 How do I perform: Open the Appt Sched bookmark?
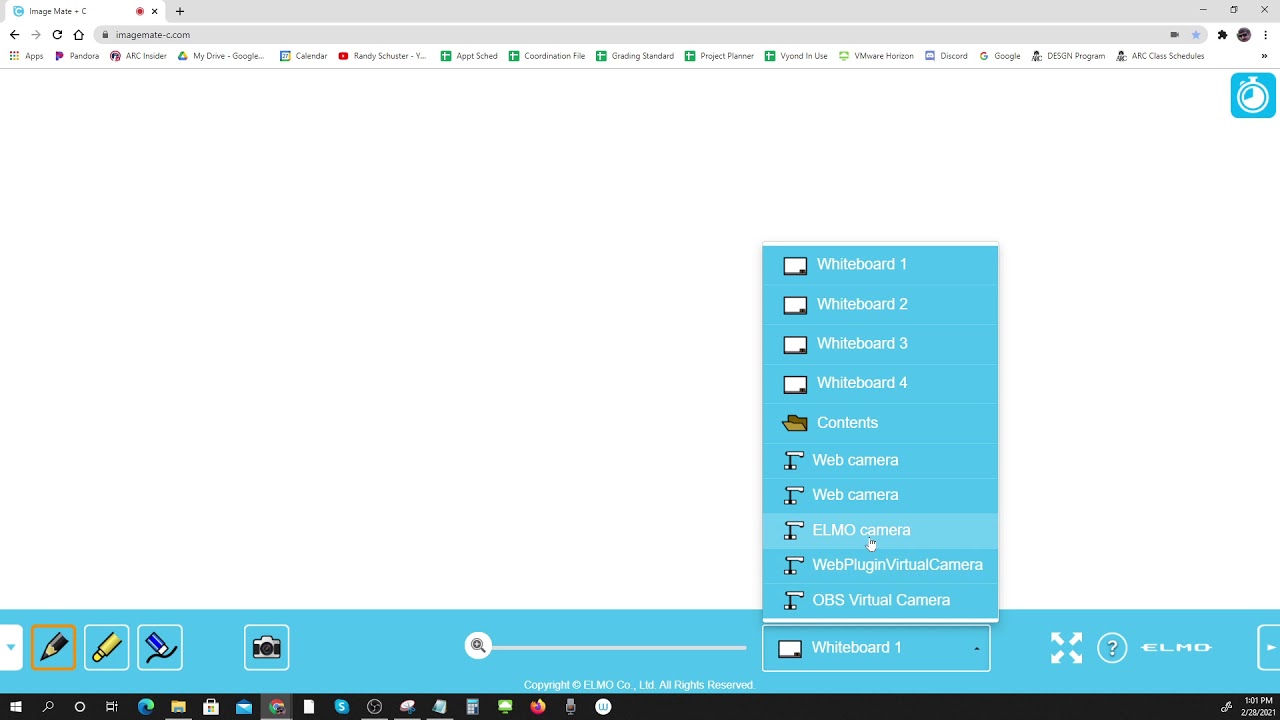(469, 56)
